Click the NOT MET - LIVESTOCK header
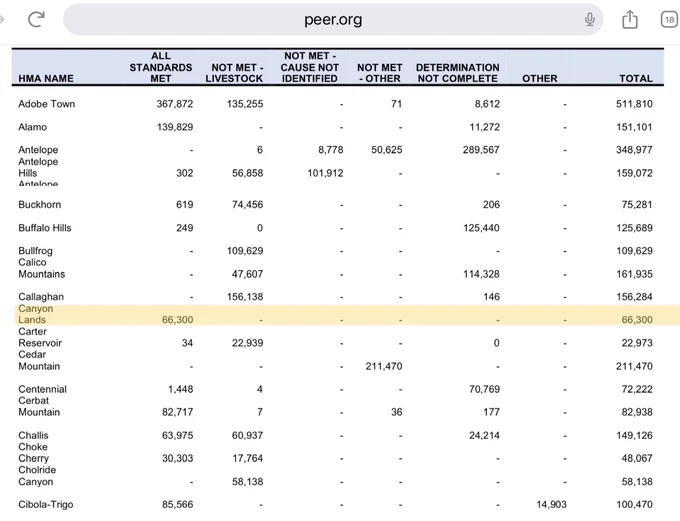This screenshot has width=680, height=521. [234, 73]
